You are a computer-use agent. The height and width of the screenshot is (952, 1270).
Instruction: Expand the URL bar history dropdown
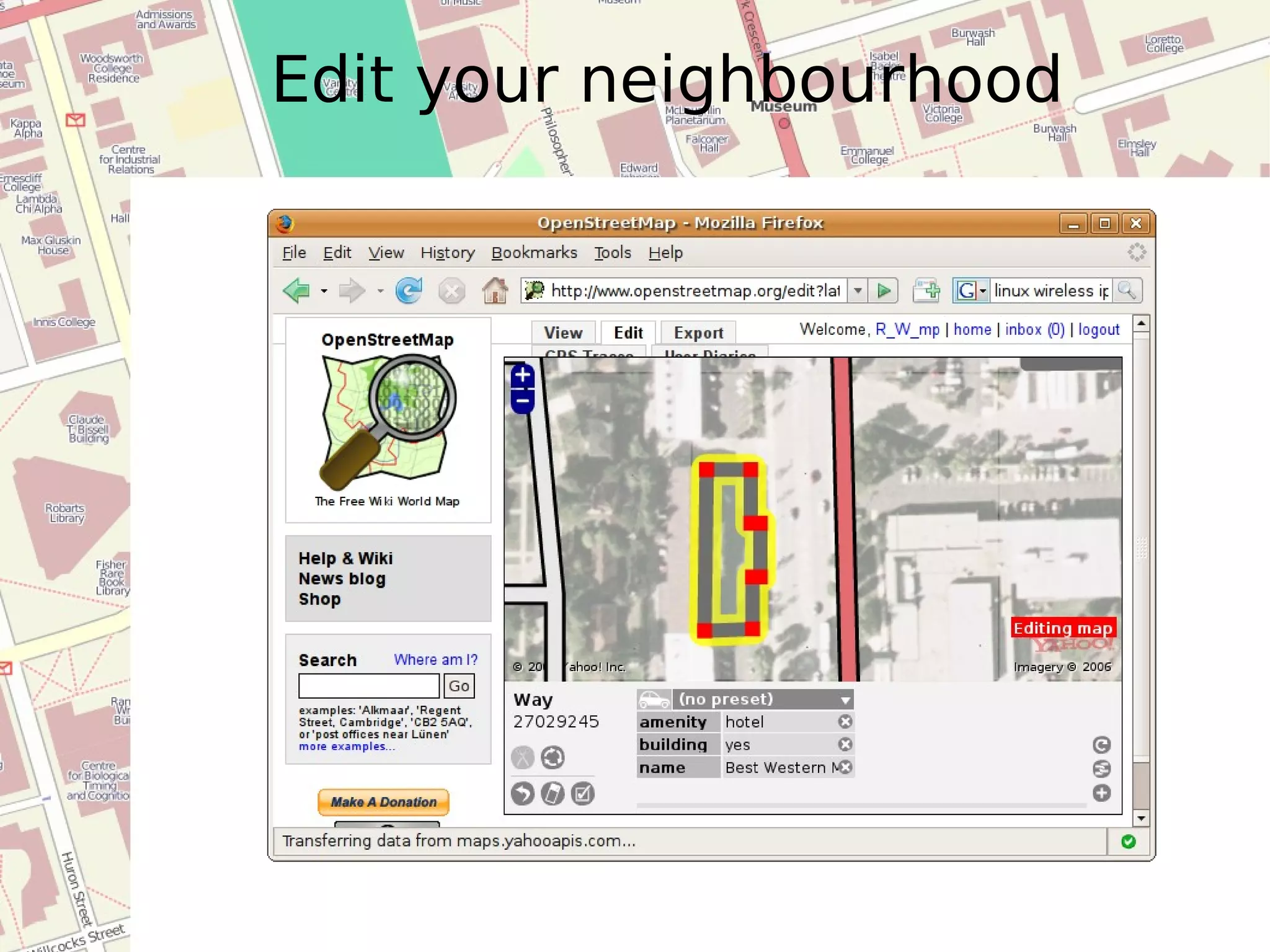pos(858,290)
